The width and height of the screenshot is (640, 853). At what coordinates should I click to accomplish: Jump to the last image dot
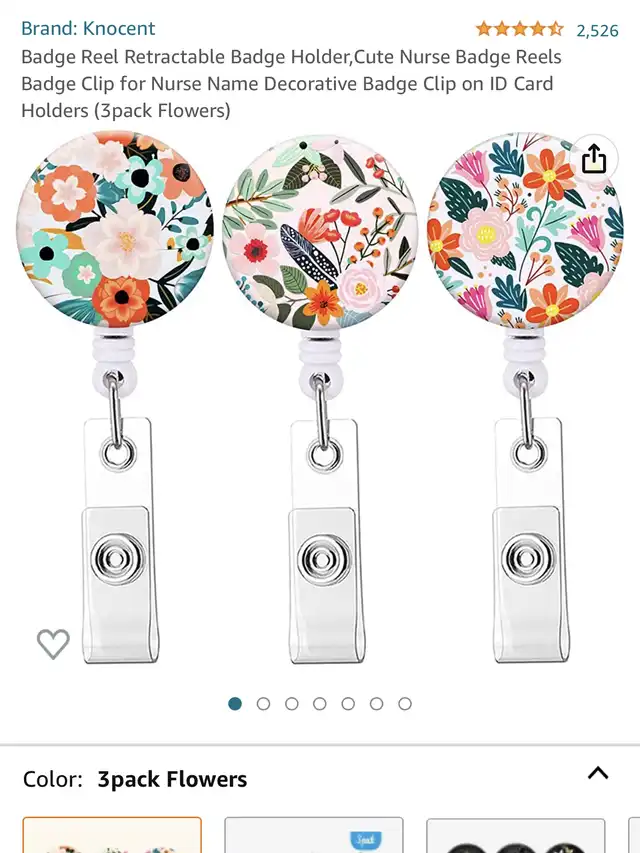tap(405, 704)
